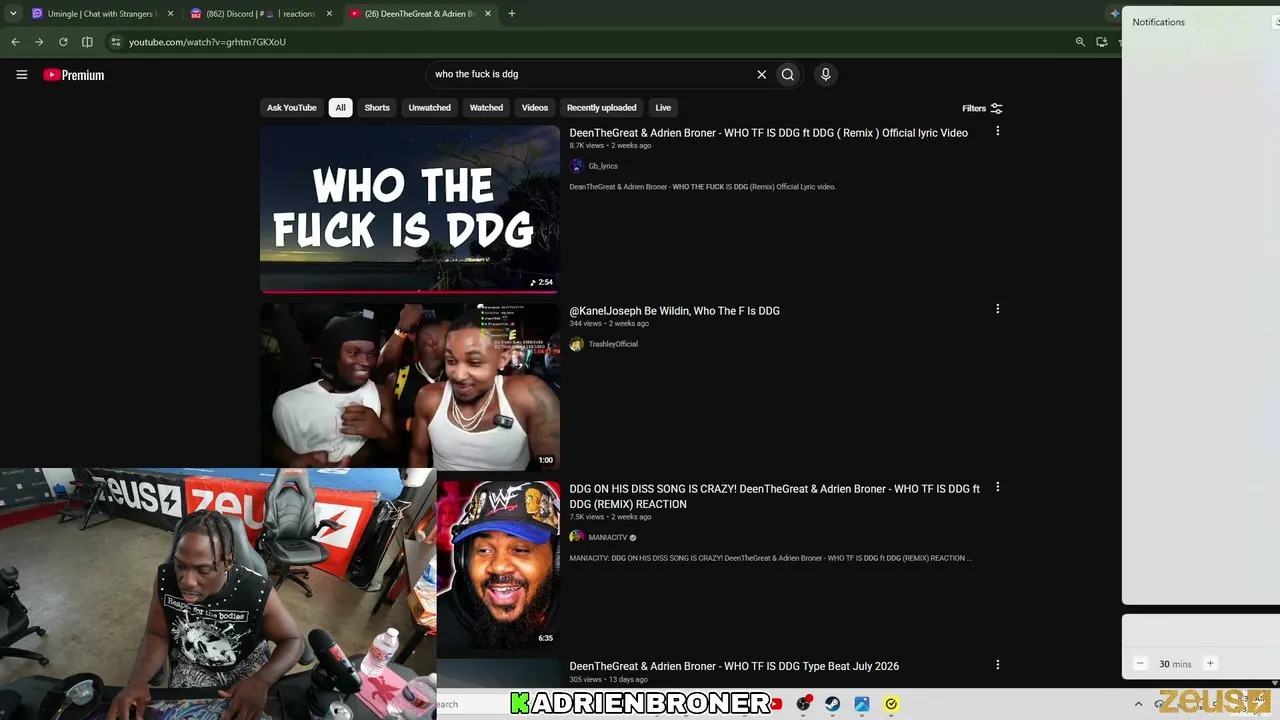Open more options for KanelJoseph Be Wildin video
1280x720 pixels.
tap(997, 309)
